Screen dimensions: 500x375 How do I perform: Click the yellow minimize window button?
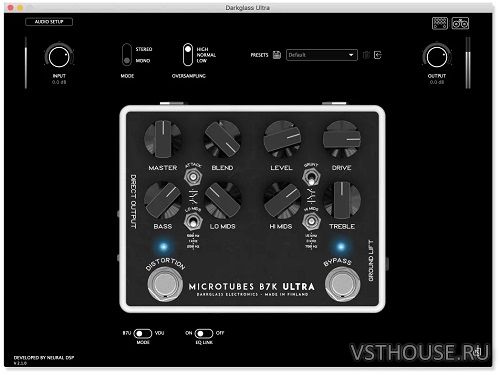coord(20,7)
